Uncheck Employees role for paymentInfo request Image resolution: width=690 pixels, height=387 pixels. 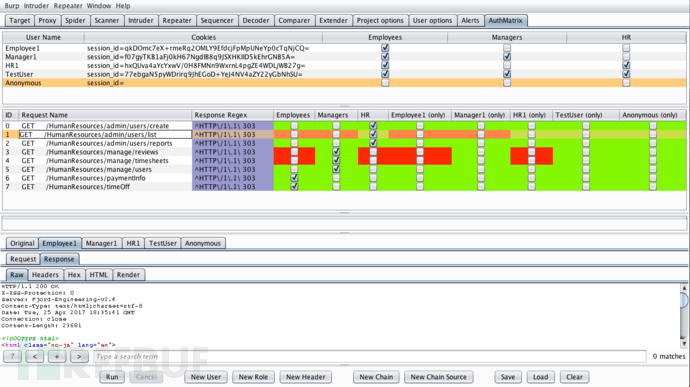pyautogui.click(x=294, y=178)
